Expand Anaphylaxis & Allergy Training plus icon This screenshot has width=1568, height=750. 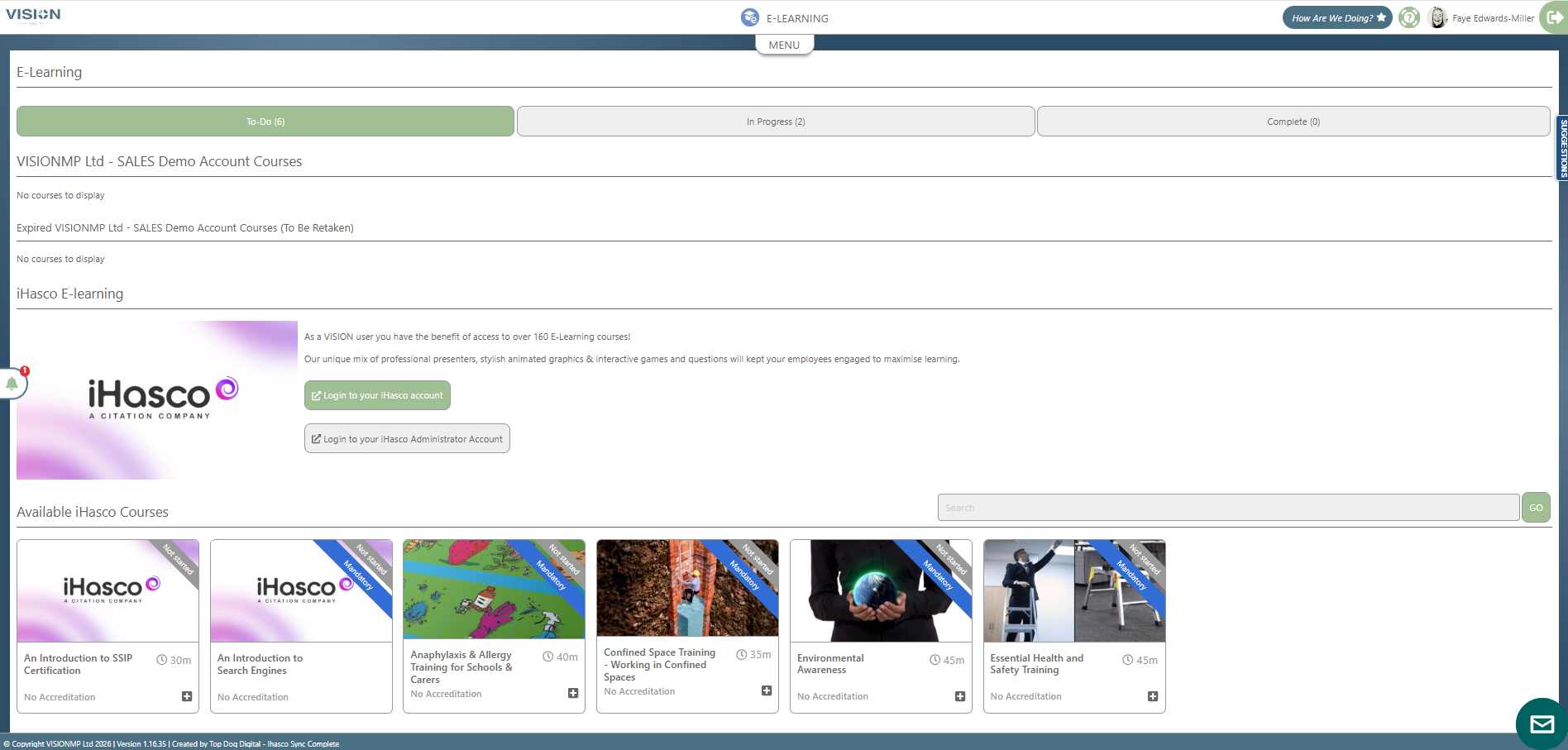[573, 693]
